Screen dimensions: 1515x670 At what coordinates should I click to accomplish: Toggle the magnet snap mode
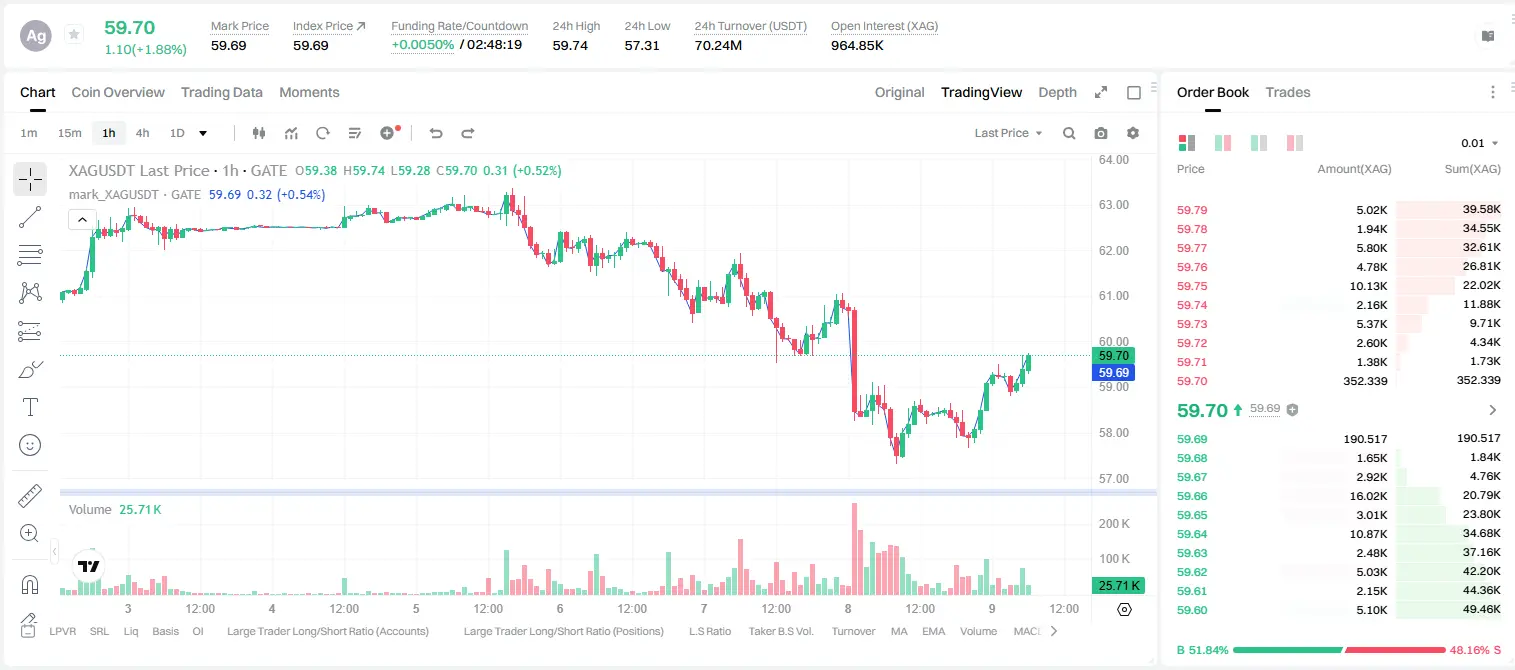tap(30, 585)
